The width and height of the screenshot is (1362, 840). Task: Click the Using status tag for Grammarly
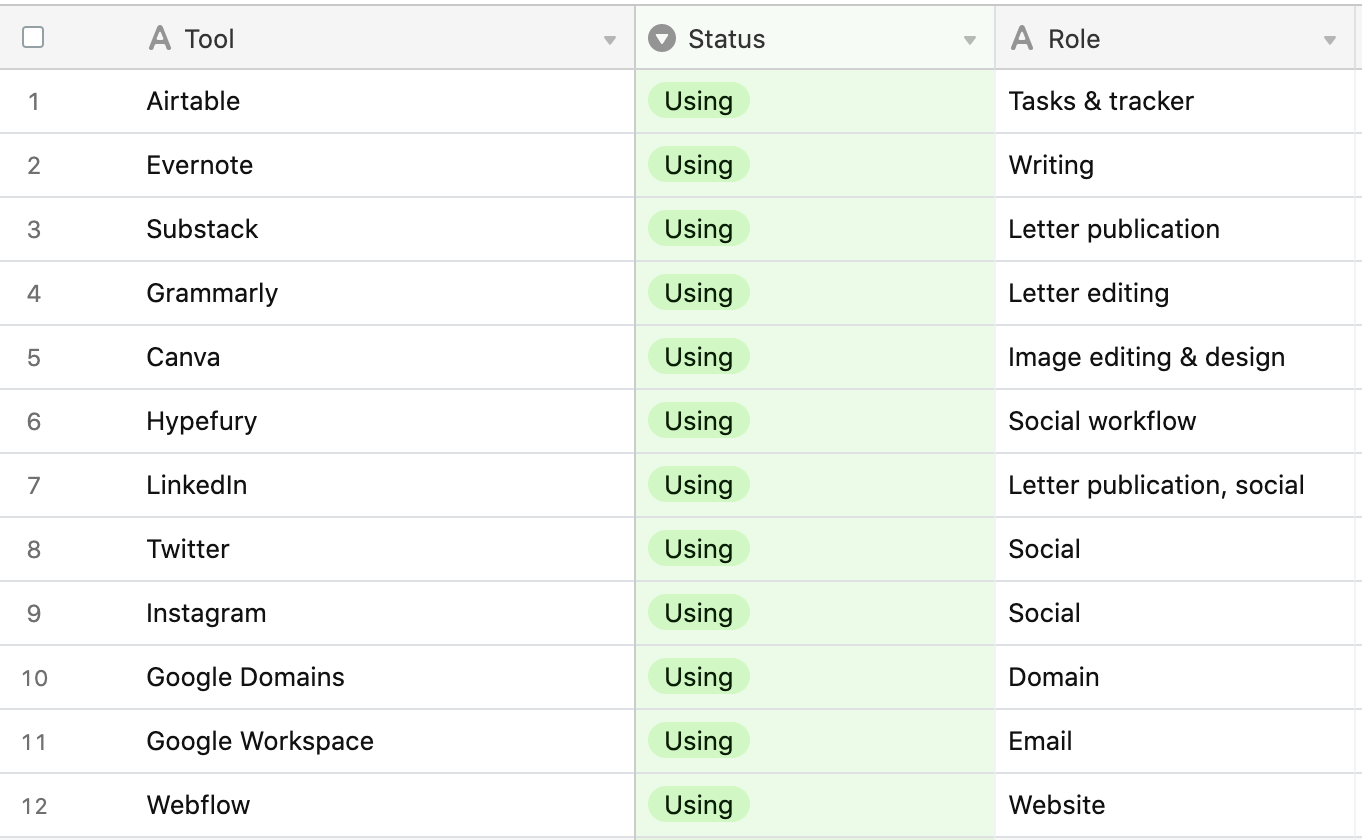point(699,293)
